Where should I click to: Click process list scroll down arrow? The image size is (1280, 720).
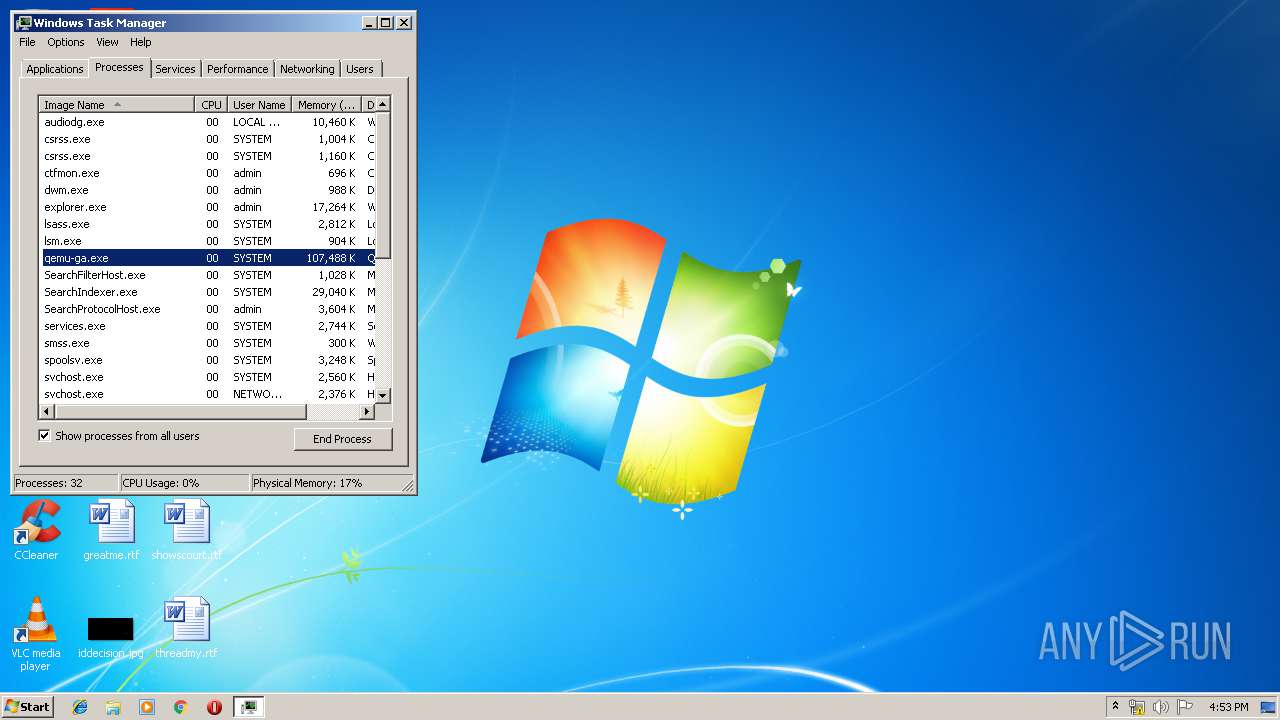tap(383, 396)
